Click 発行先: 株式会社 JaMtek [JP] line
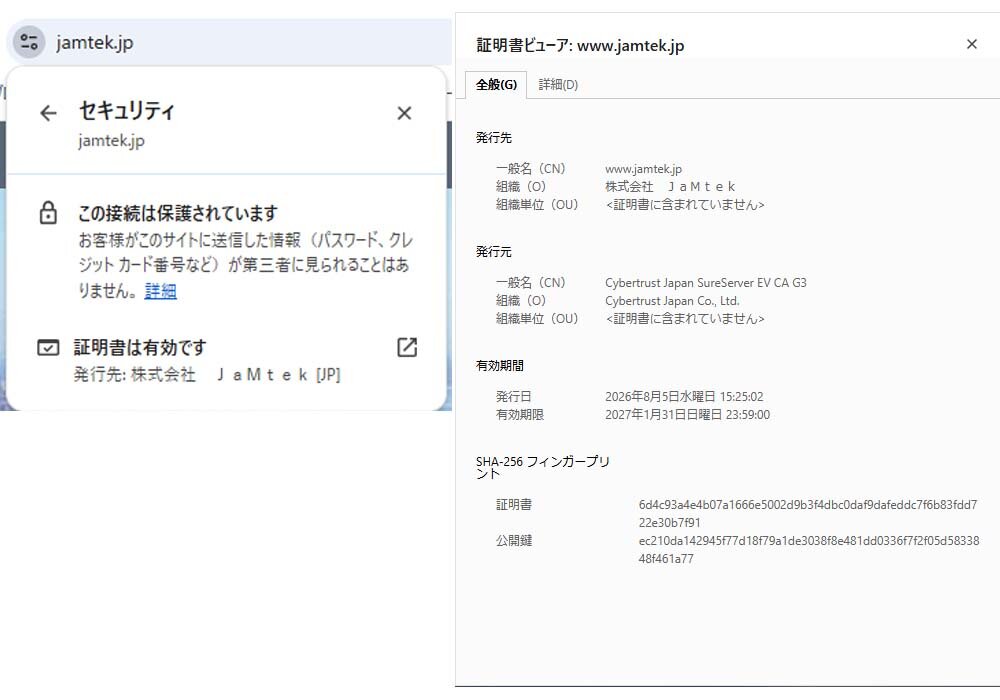The image size is (1000, 700). [207, 374]
